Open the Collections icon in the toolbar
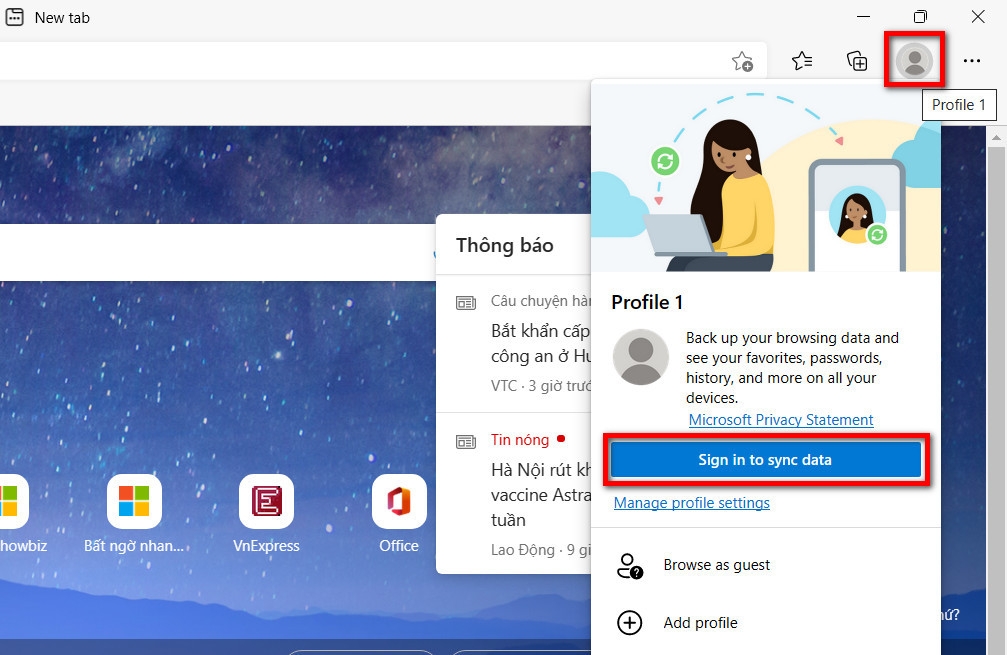1007x655 pixels. coord(857,61)
